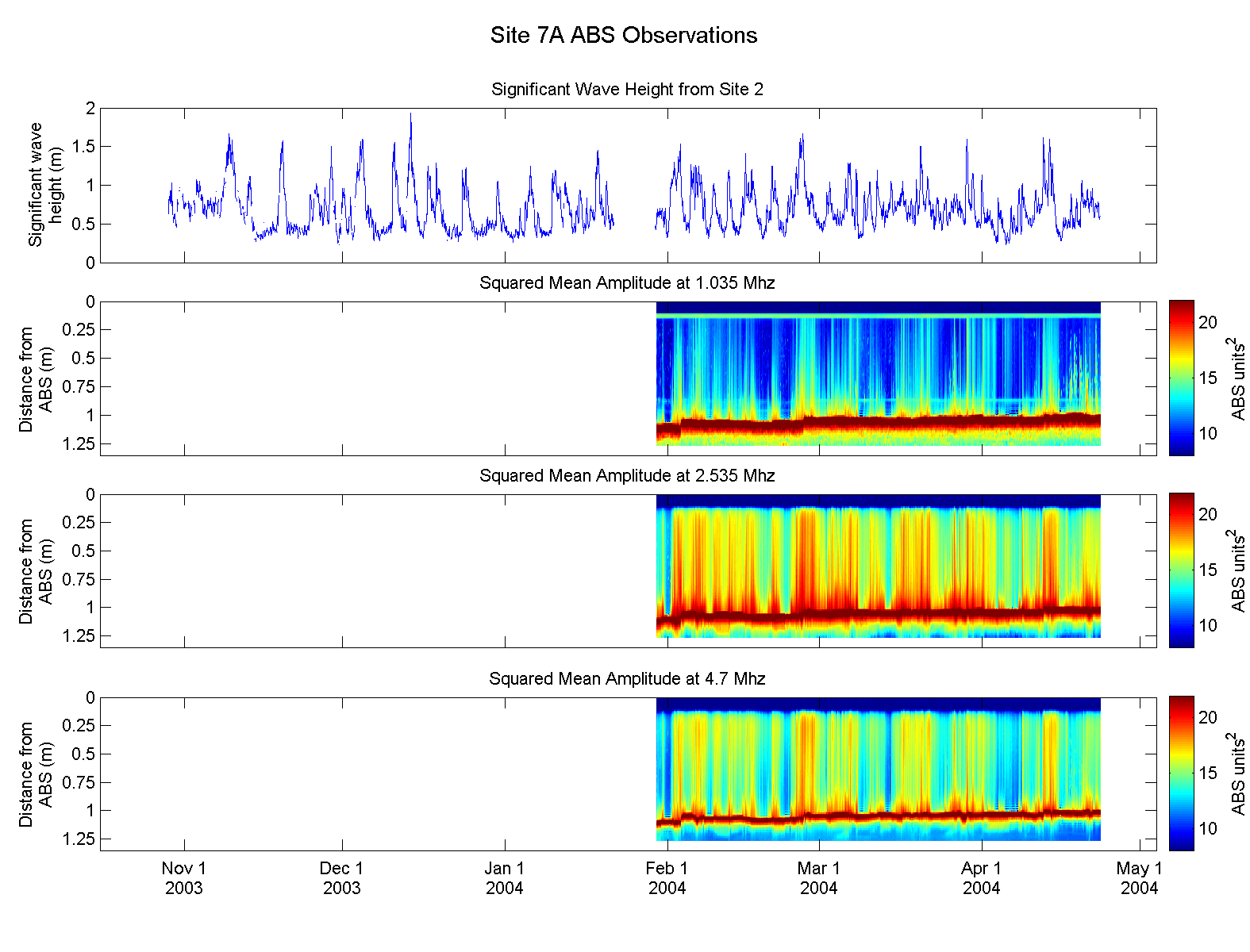Click the Dec 1 2003 axis label

pos(341,878)
